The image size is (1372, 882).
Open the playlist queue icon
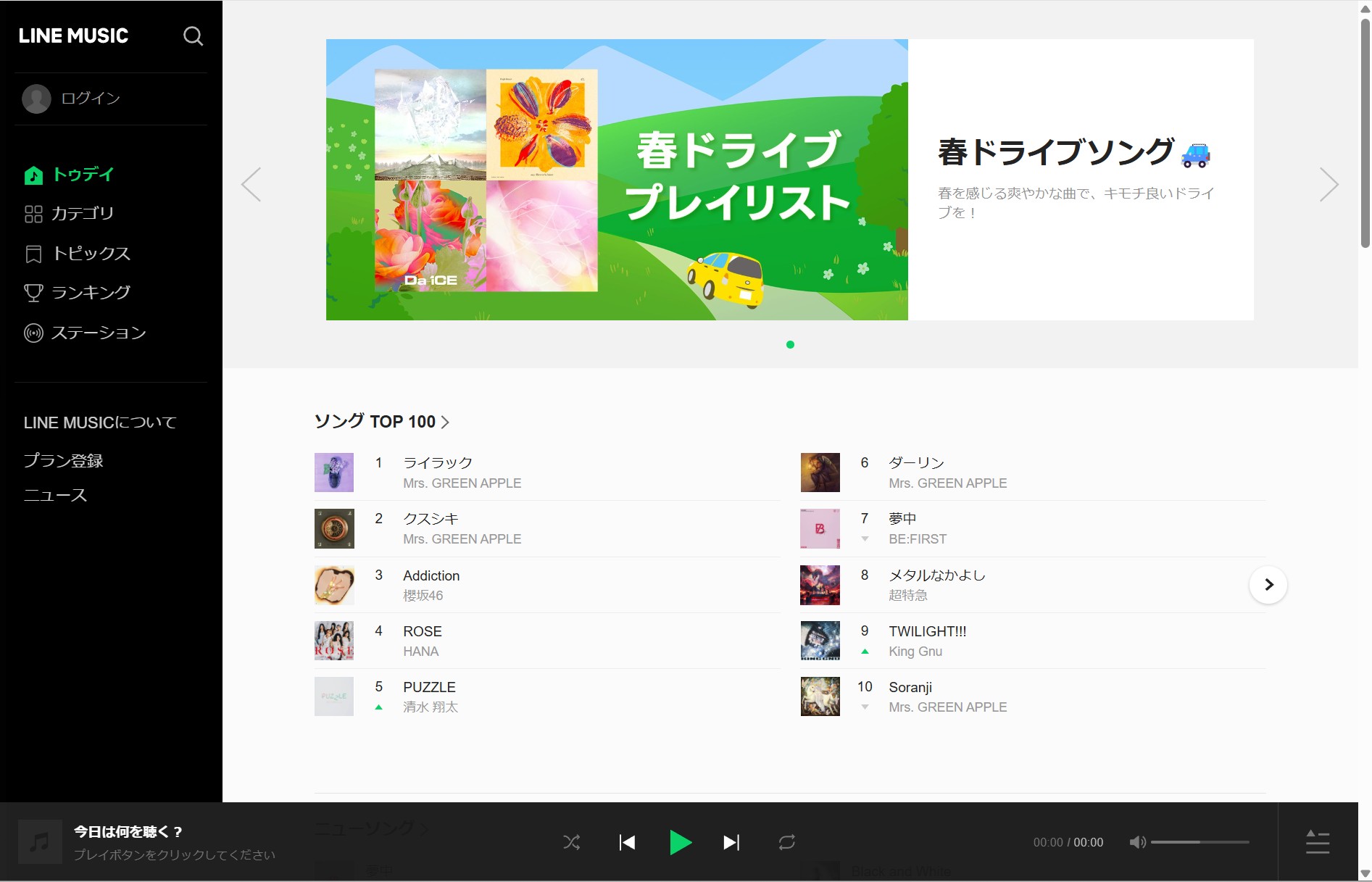click(x=1318, y=842)
